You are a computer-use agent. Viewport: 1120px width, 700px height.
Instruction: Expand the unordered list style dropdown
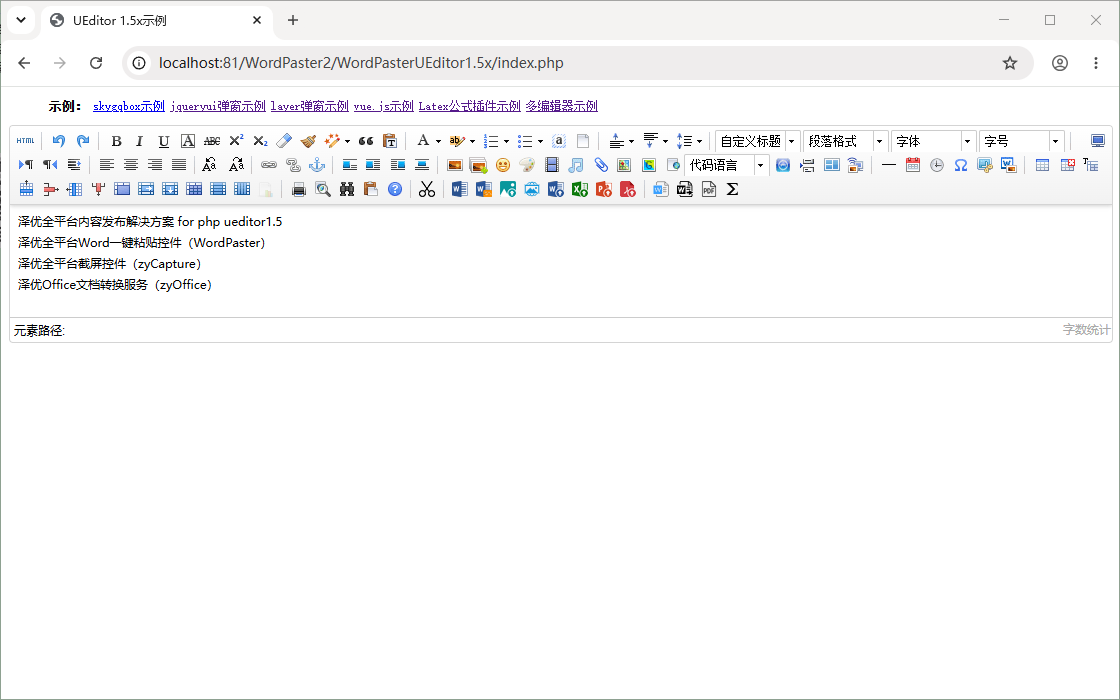pos(540,141)
